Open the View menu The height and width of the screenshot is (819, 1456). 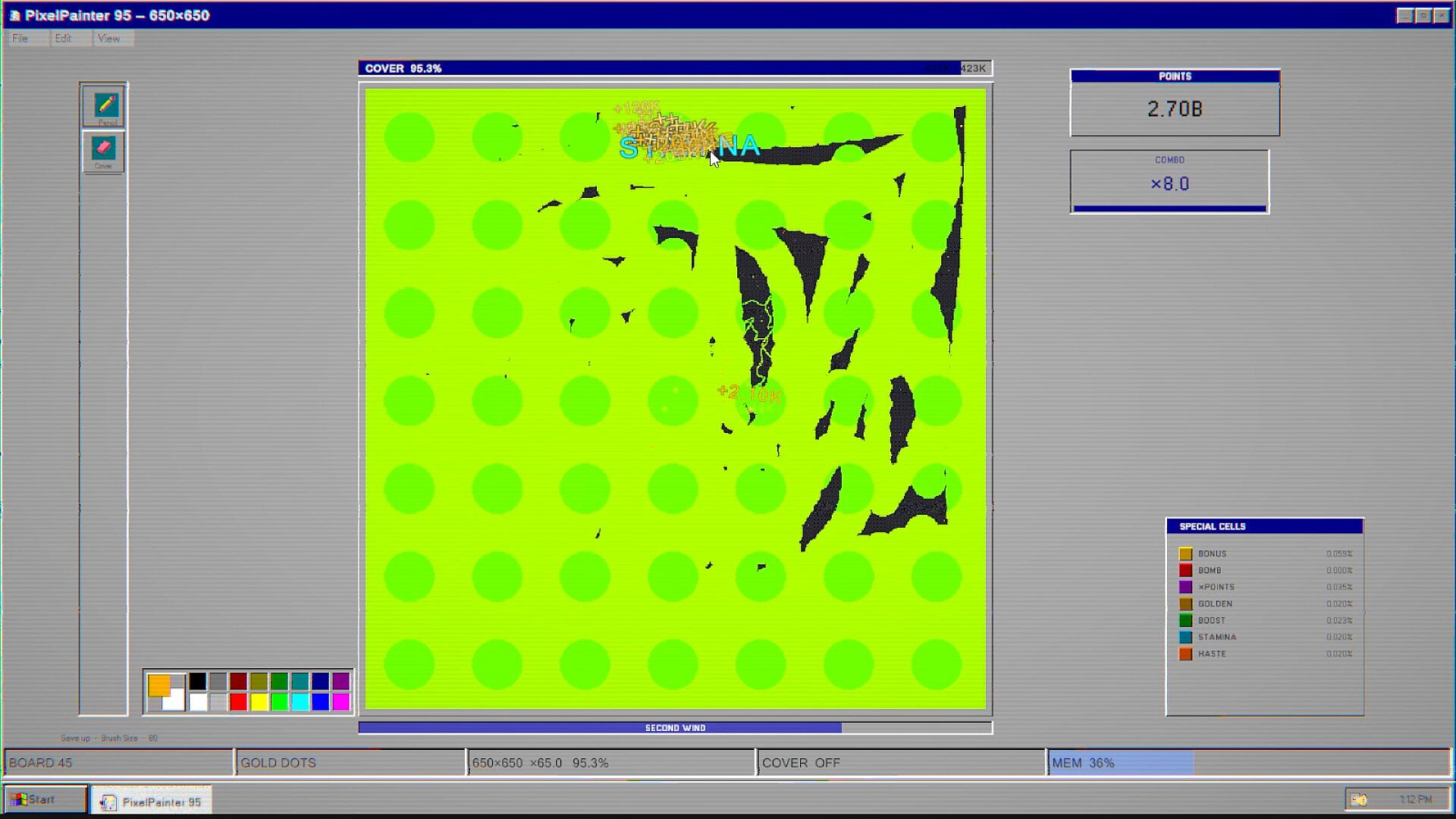coord(108,38)
